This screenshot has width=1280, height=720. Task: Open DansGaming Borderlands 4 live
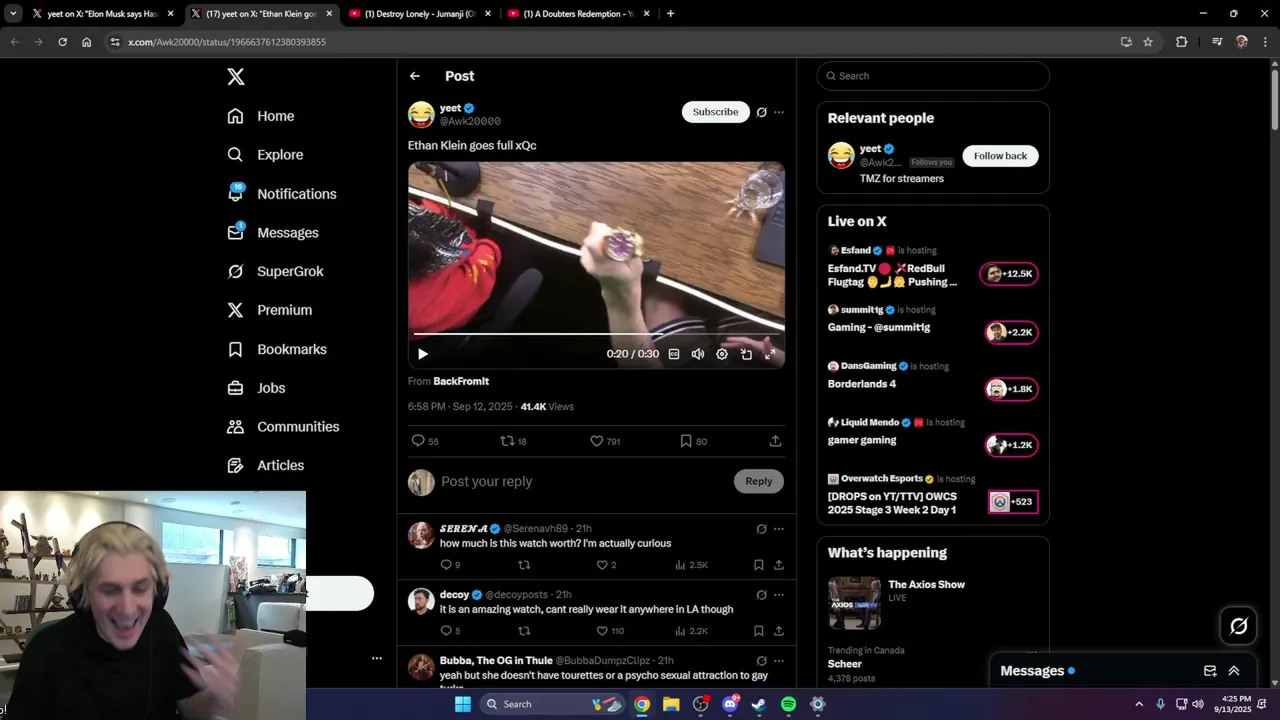point(862,384)
